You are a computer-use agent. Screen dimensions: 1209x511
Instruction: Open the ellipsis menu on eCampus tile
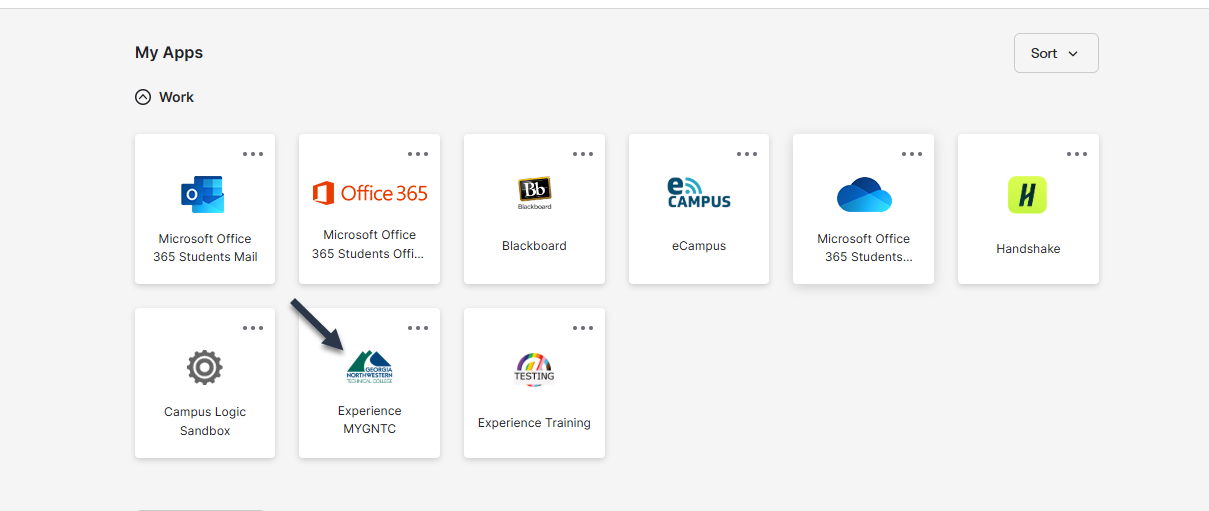[x=747, y=154]
